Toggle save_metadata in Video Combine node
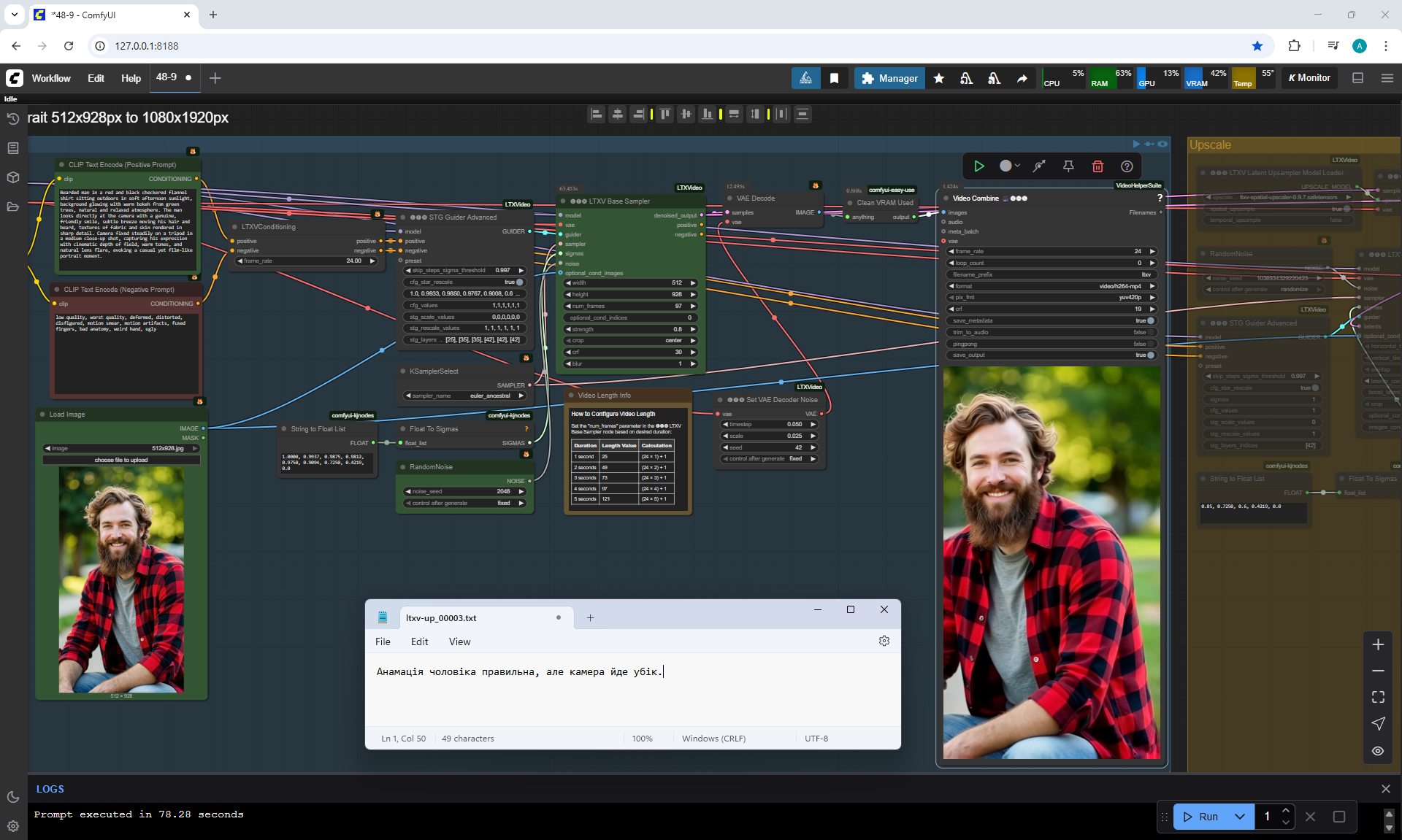Screen dimensions: 1402x840 point(1150,320)
